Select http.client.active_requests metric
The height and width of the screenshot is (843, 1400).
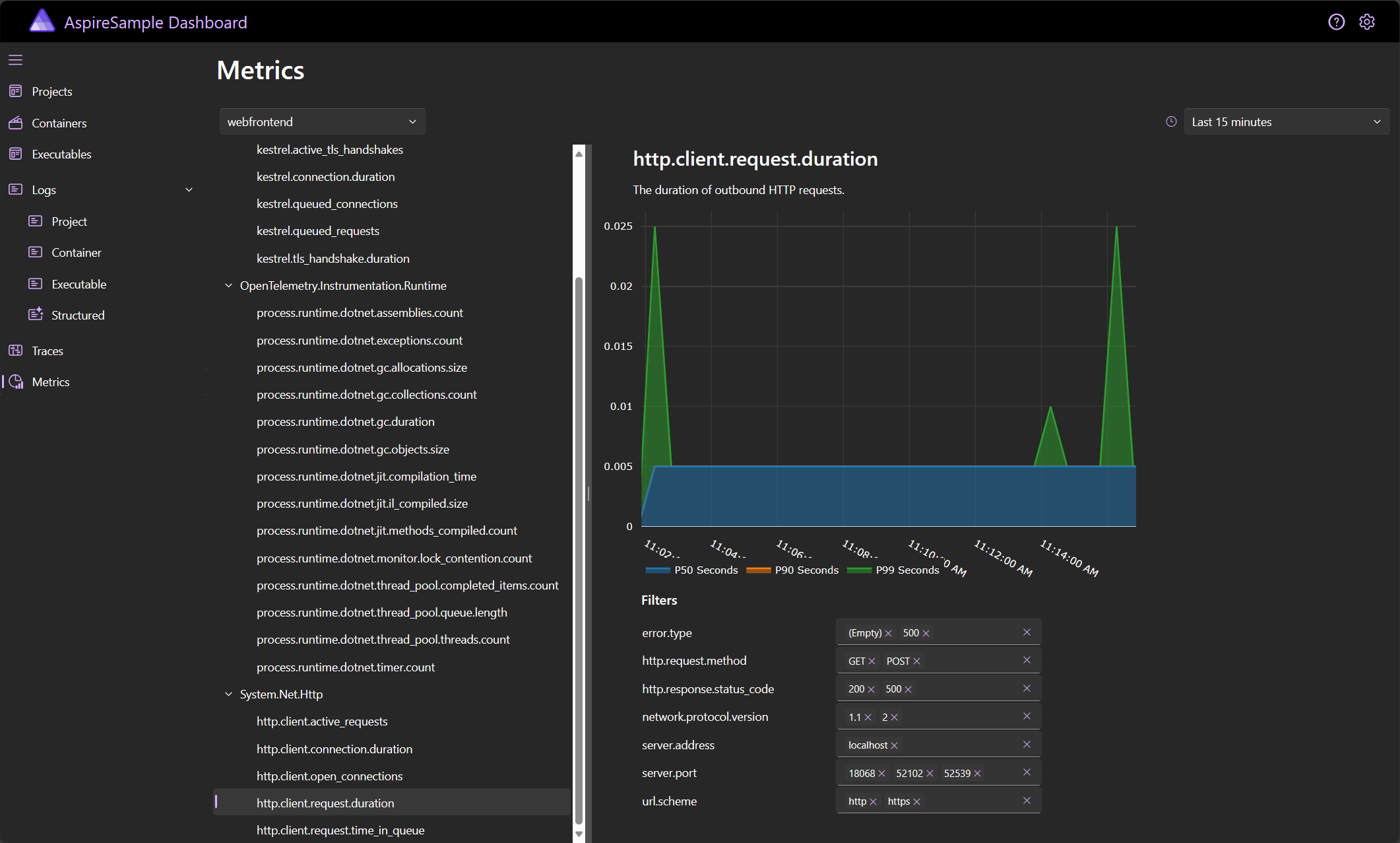(x=322, y=722)
